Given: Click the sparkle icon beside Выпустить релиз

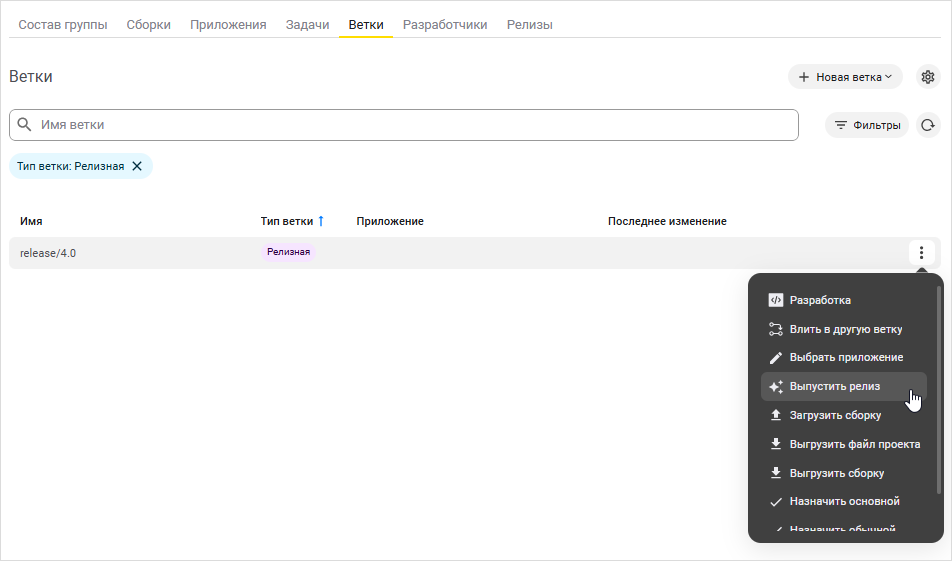Looking at the screenshot, I should click(775, 387).
